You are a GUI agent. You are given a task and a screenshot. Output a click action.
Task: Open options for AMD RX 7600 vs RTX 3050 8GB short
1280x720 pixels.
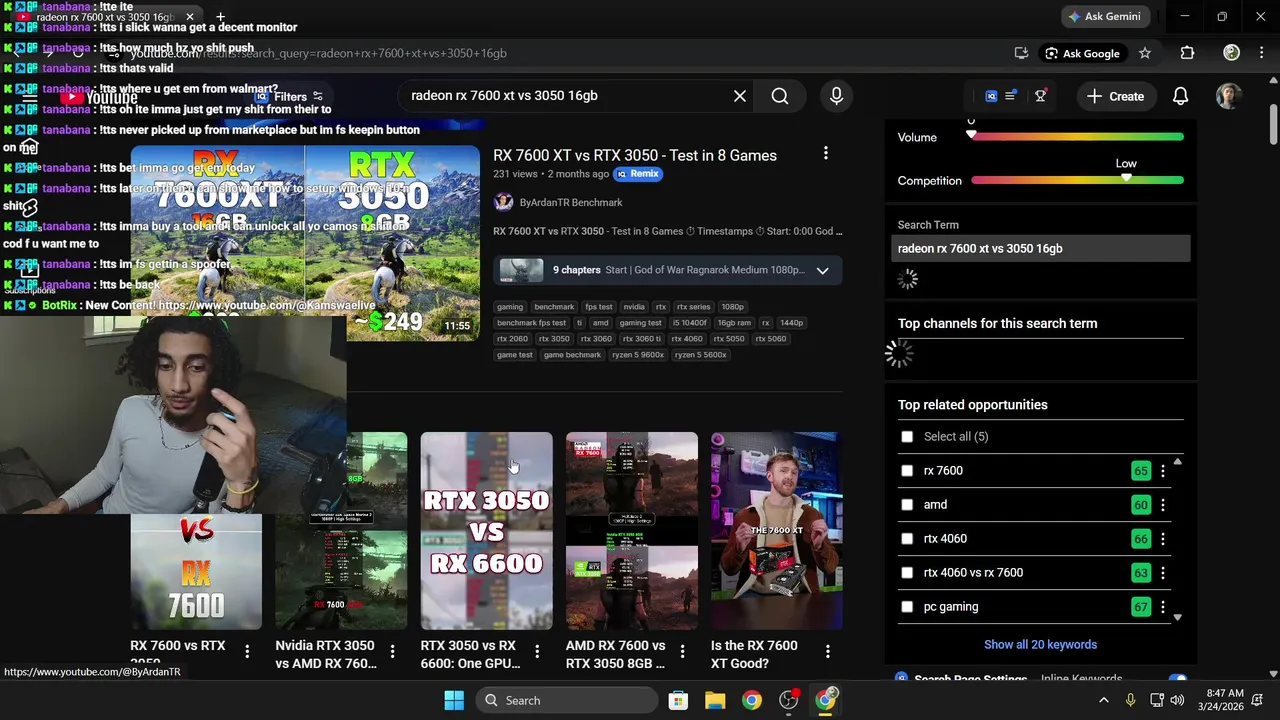(x=682, y=651)
